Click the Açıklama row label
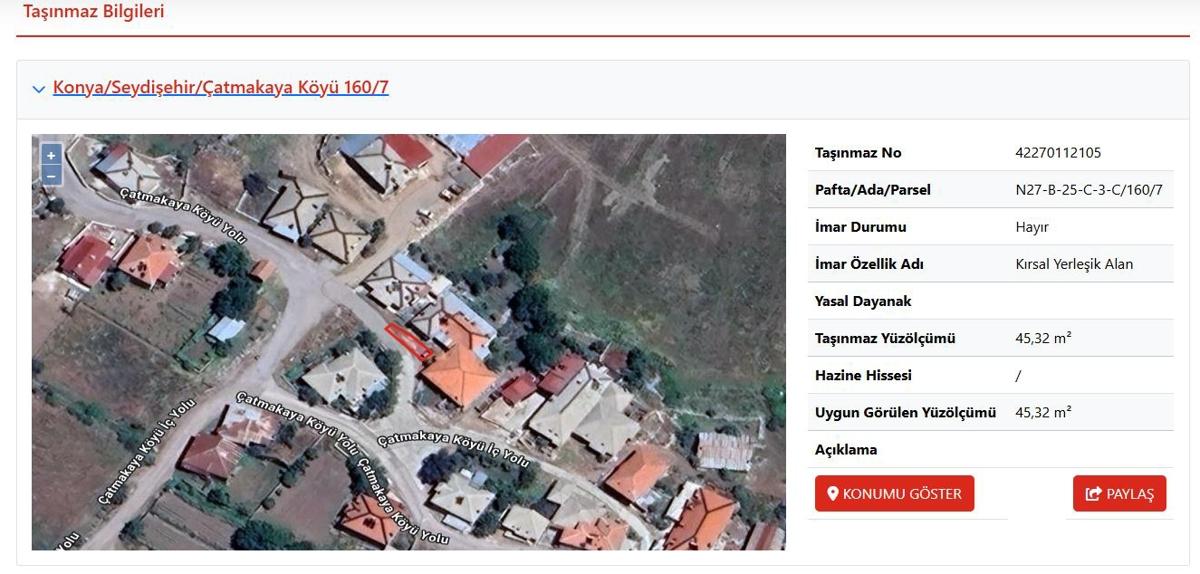The image size is (1200, 574). (846, 450)
